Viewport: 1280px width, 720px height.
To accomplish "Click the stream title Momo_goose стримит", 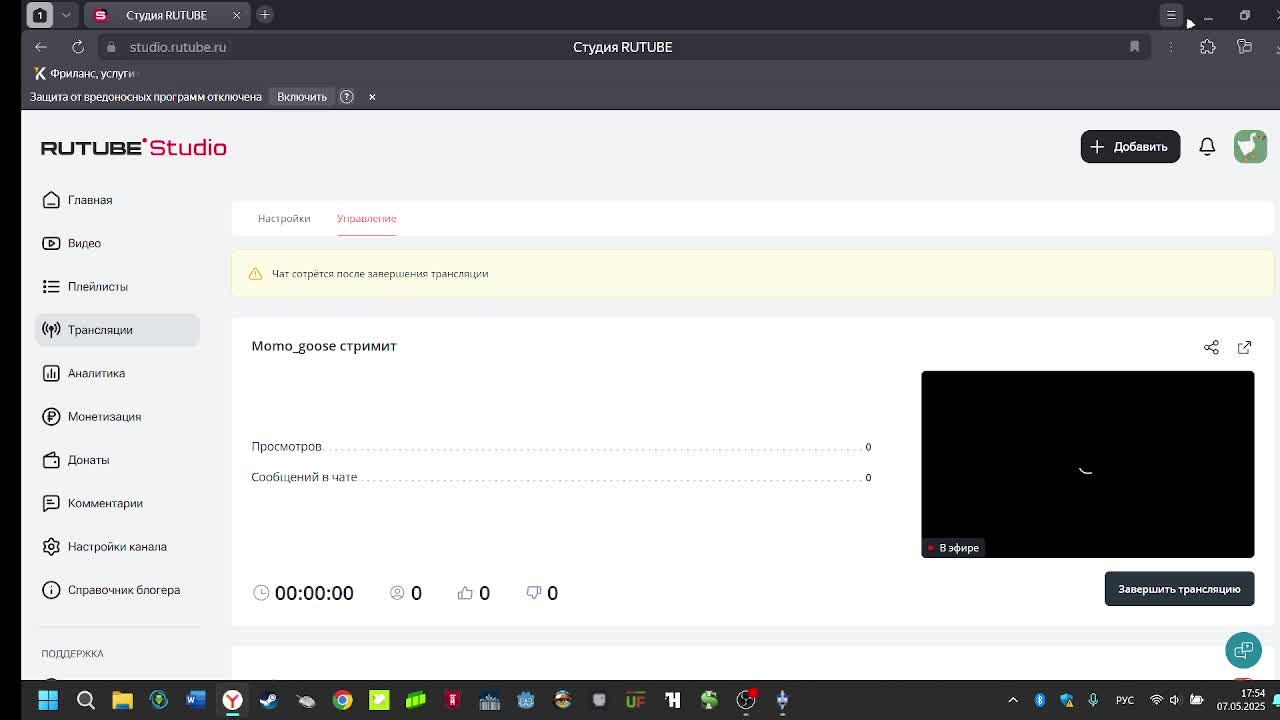I will coord(324,346).
